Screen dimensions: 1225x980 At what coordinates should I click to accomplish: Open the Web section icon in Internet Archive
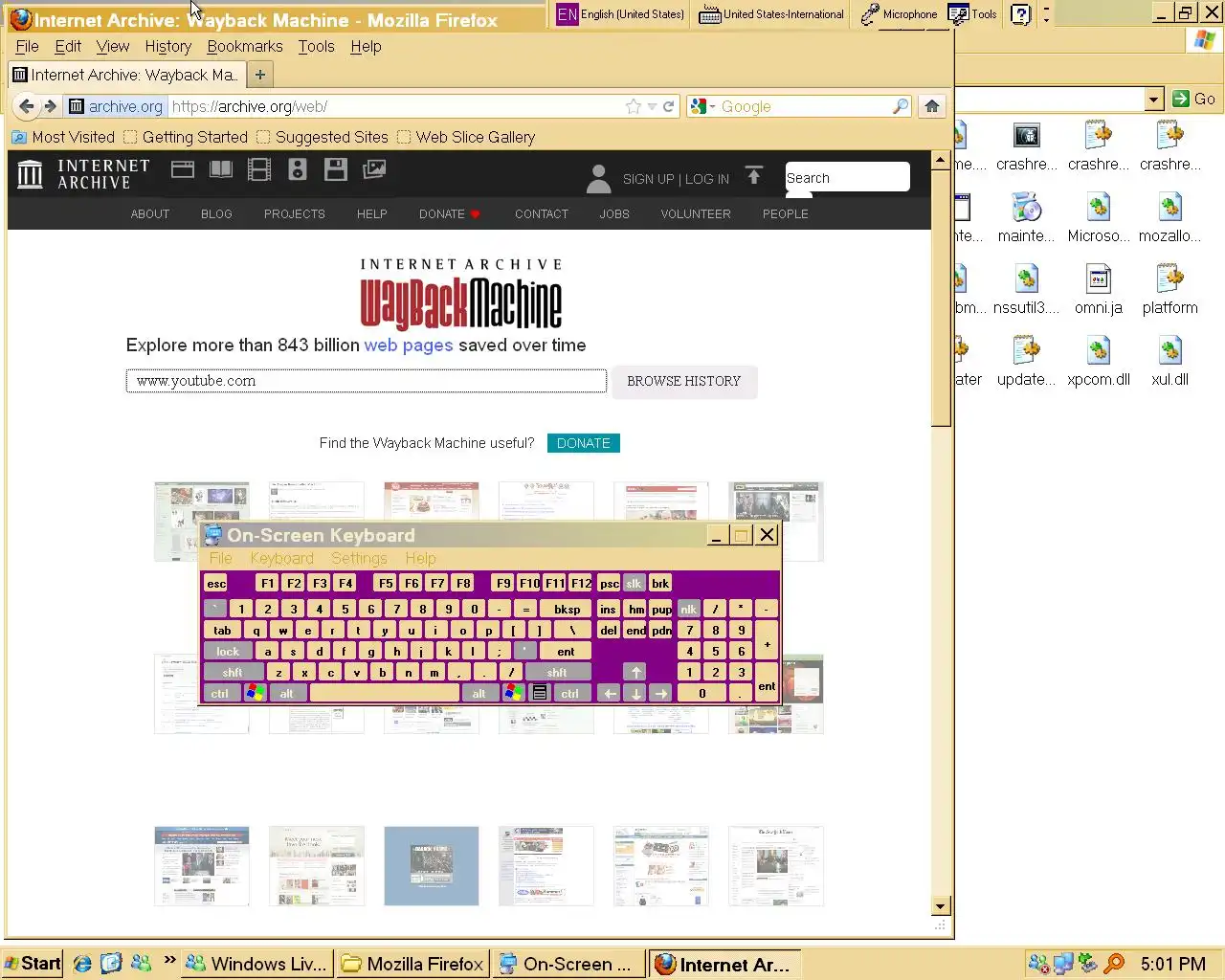(x=183, y=169)
